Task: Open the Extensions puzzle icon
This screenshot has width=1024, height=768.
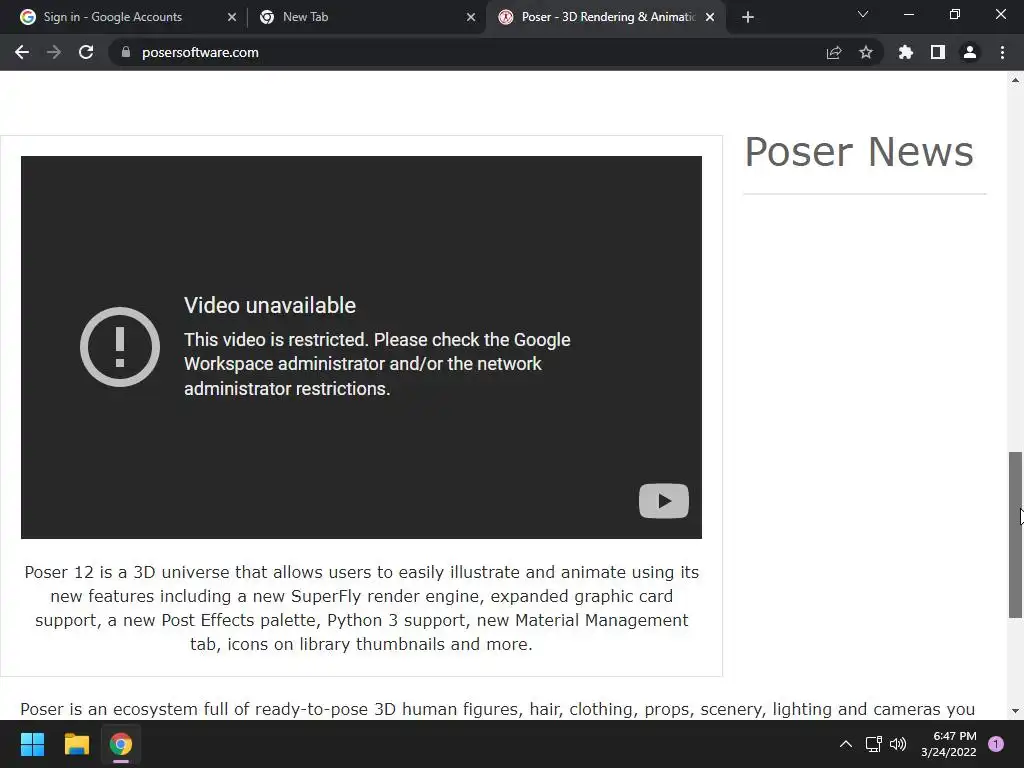Action: [x=905, y=52]
